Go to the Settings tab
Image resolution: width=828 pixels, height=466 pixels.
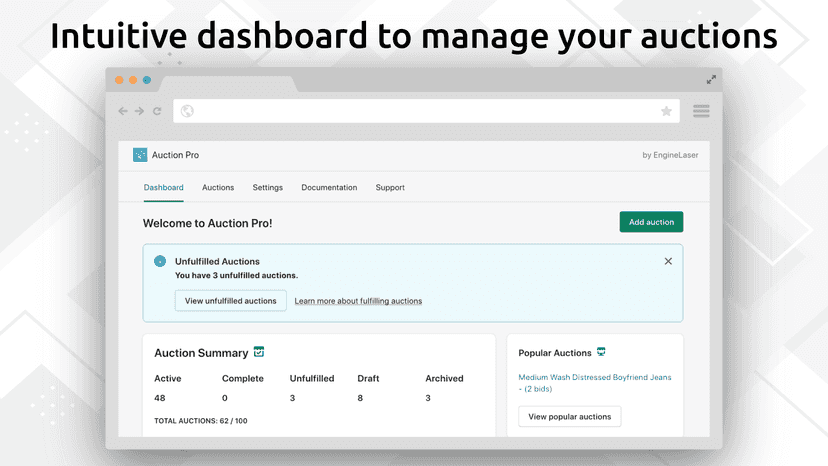coord(268,188)
